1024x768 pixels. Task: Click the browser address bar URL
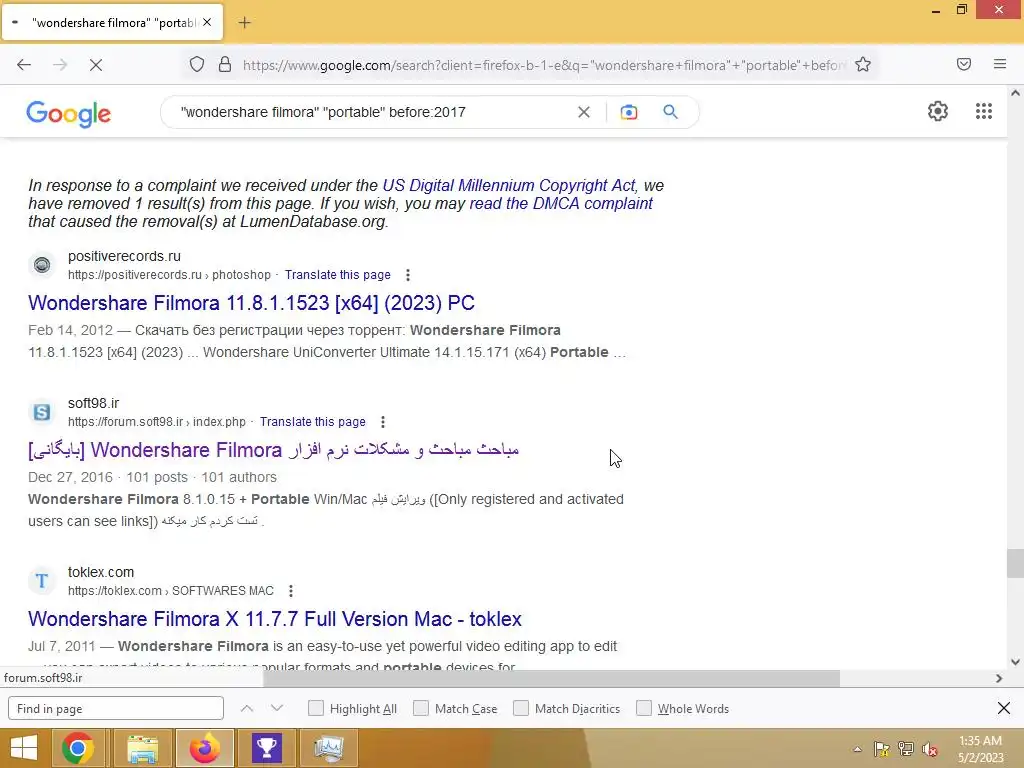click(543, 65)
